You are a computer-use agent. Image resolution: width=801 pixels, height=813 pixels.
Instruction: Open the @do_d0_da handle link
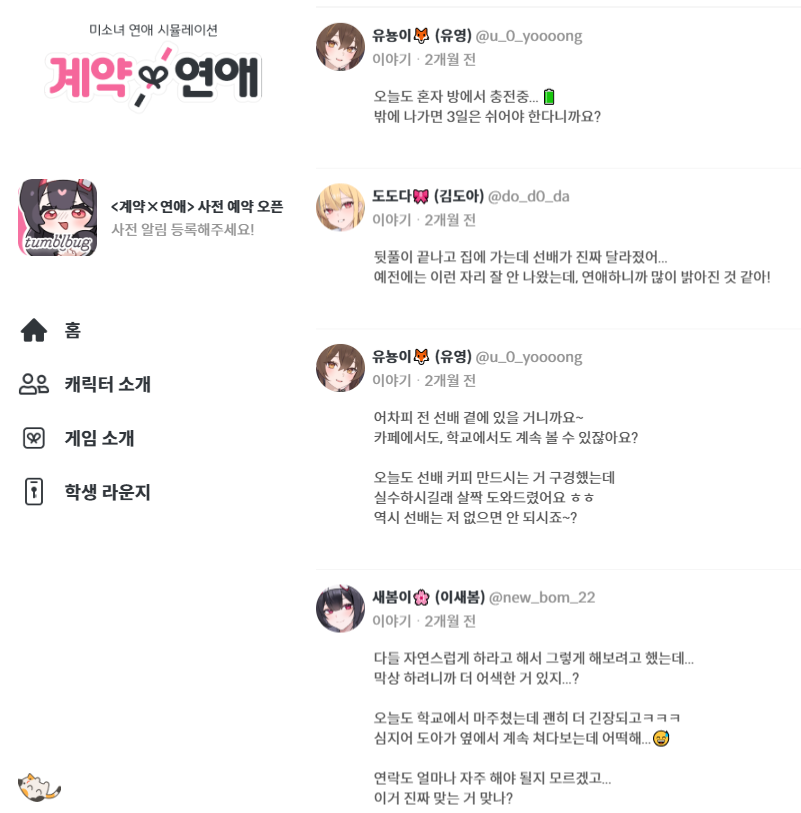tap(528, 196)
